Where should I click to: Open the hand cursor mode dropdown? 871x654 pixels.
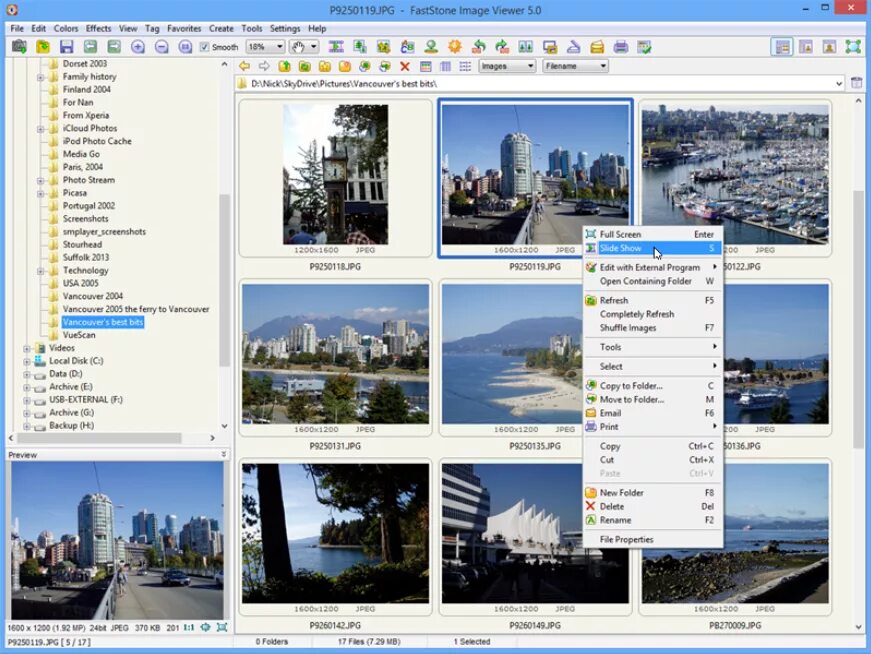pyautogui.click(x=314, y=47)
